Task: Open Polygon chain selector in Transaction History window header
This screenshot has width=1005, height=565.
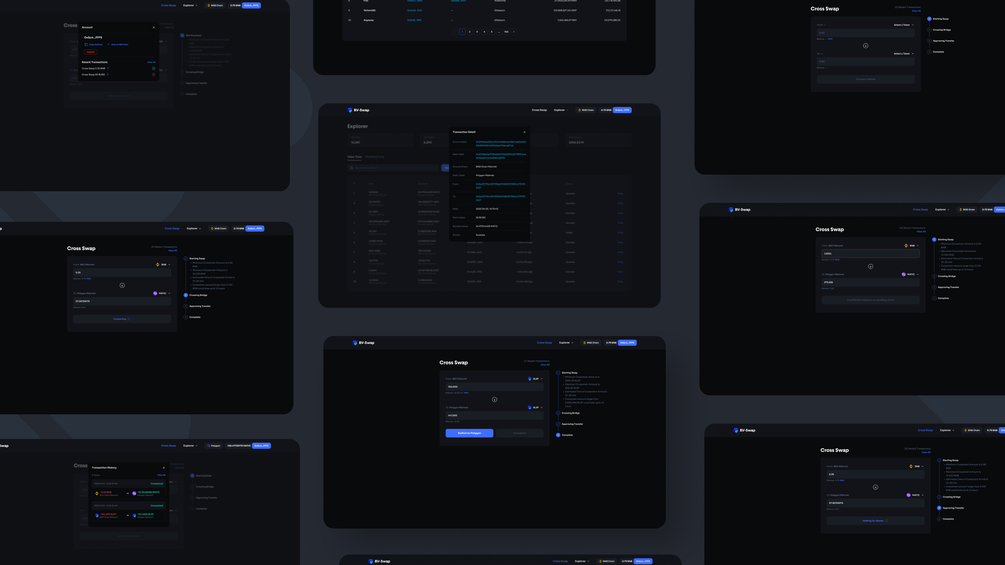Action: [x=214, y=446]
